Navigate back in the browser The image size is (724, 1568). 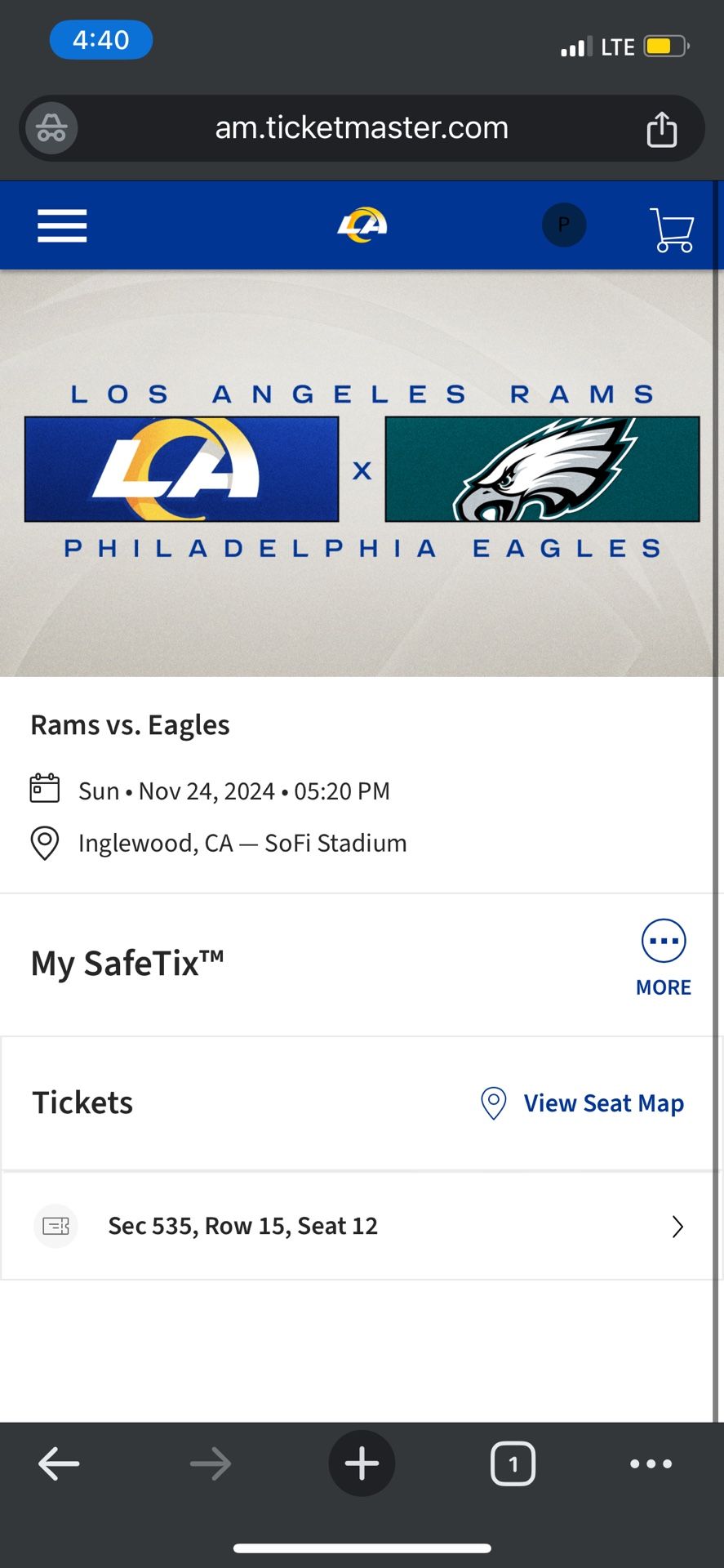pyautogui.click(x=59, y=1463)
